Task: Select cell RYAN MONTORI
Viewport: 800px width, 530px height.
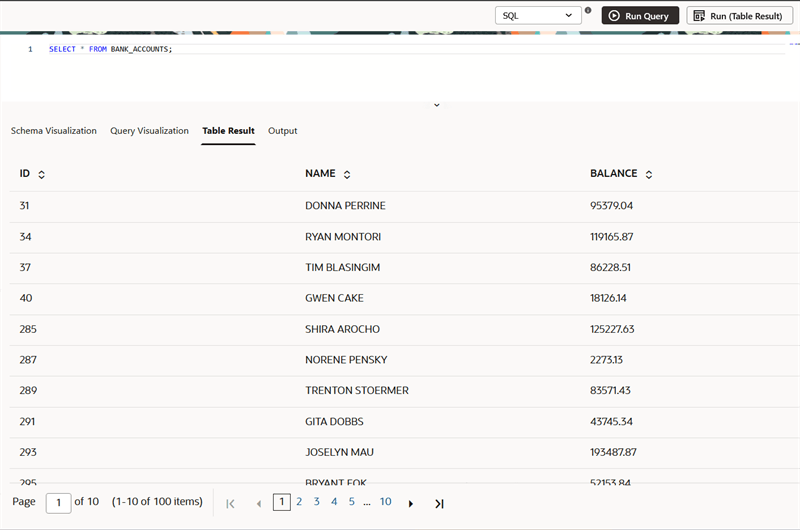Action: [x=343, y=237]
